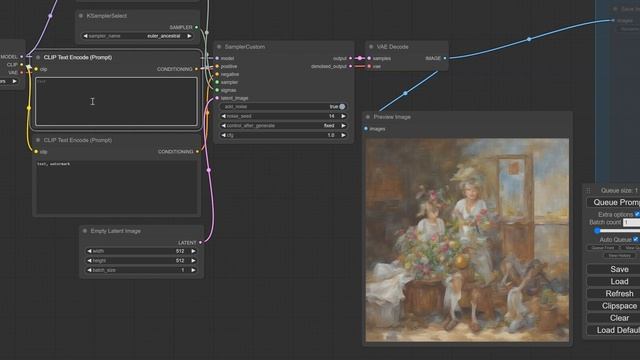640x360 pixels.
Task: Click the negative input port on SamplerCustom
Action: tap(217, 74)
